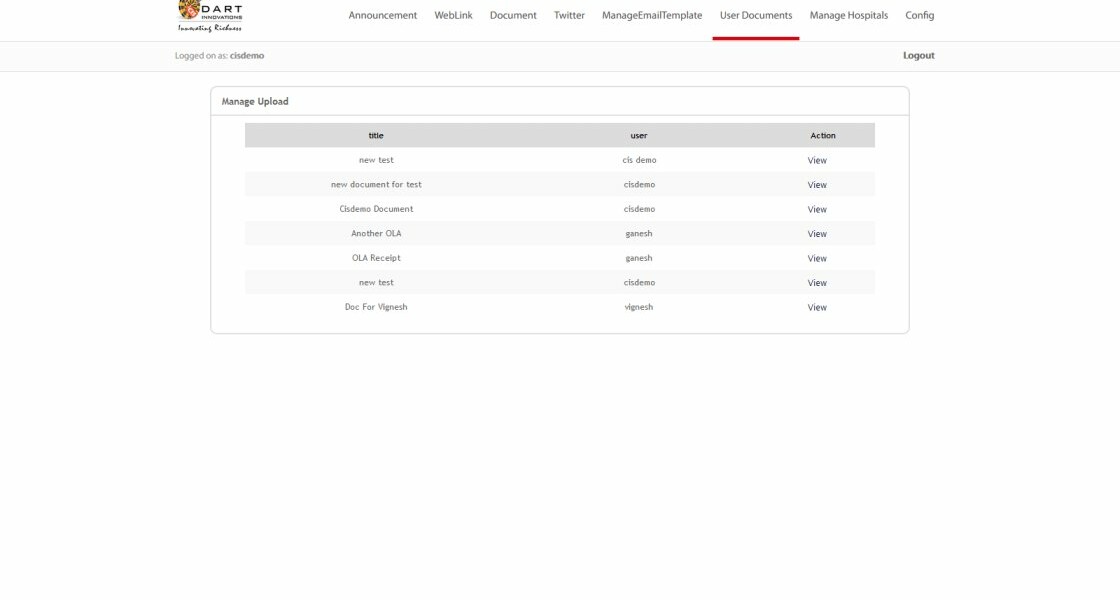Viewport: 1120px width, 600px height.
Task: View the 'new test' document by cisdemo
Action: tap(817, 283)
